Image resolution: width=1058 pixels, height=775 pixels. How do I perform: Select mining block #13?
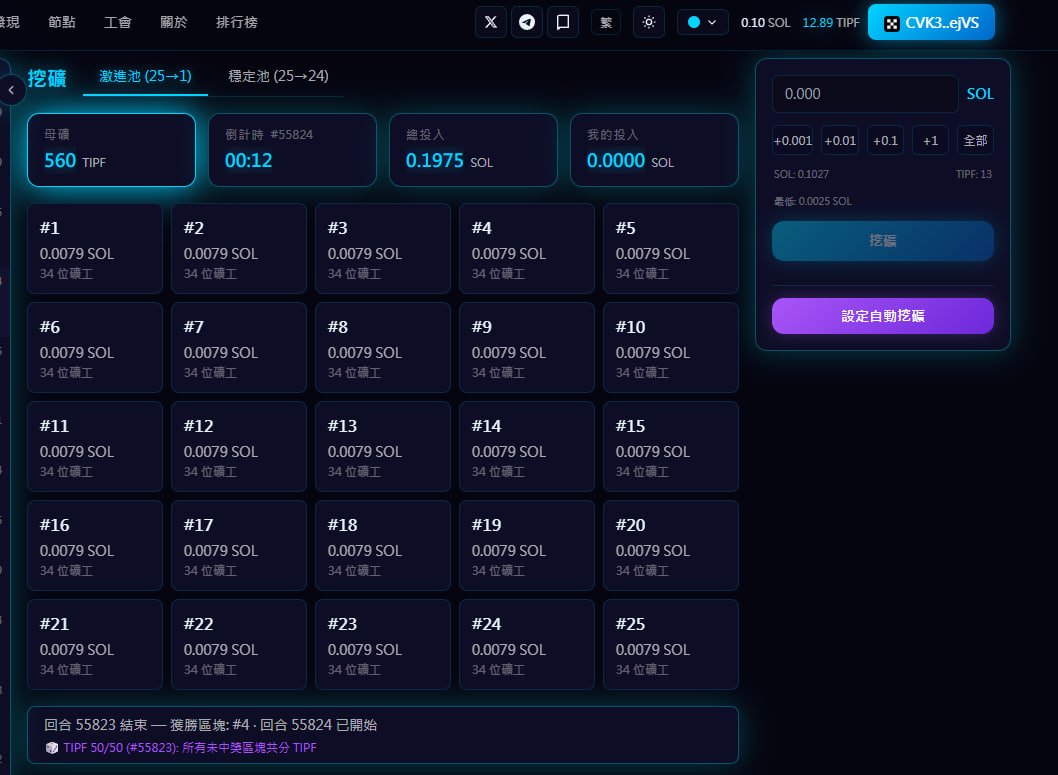click(383, 447)
